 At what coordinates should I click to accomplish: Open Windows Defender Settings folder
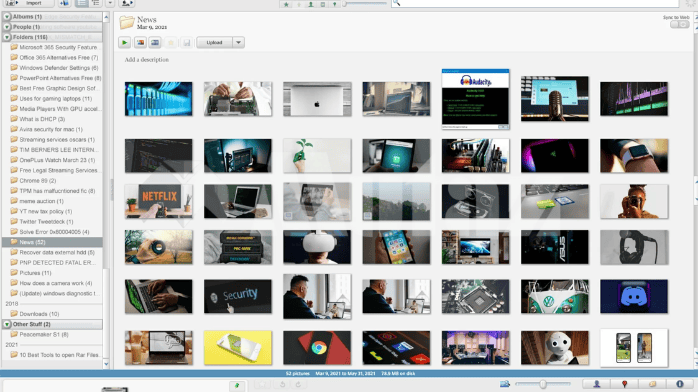(x=53, y=68)
